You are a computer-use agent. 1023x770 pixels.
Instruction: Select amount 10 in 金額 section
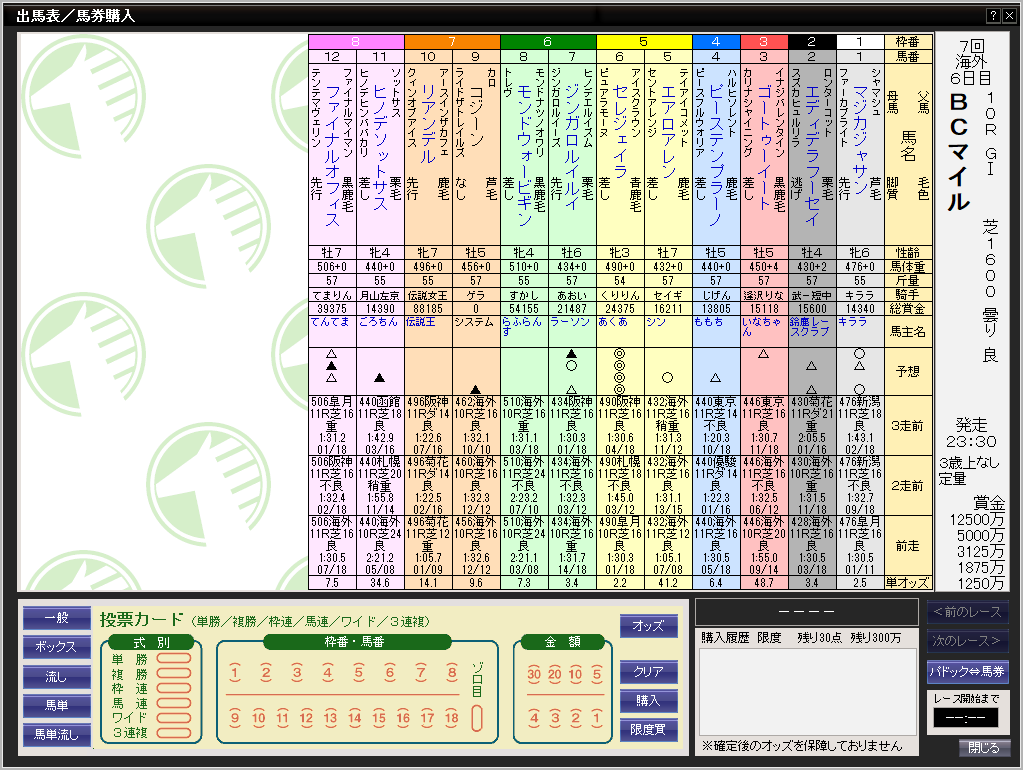click(x=575, y=674)
